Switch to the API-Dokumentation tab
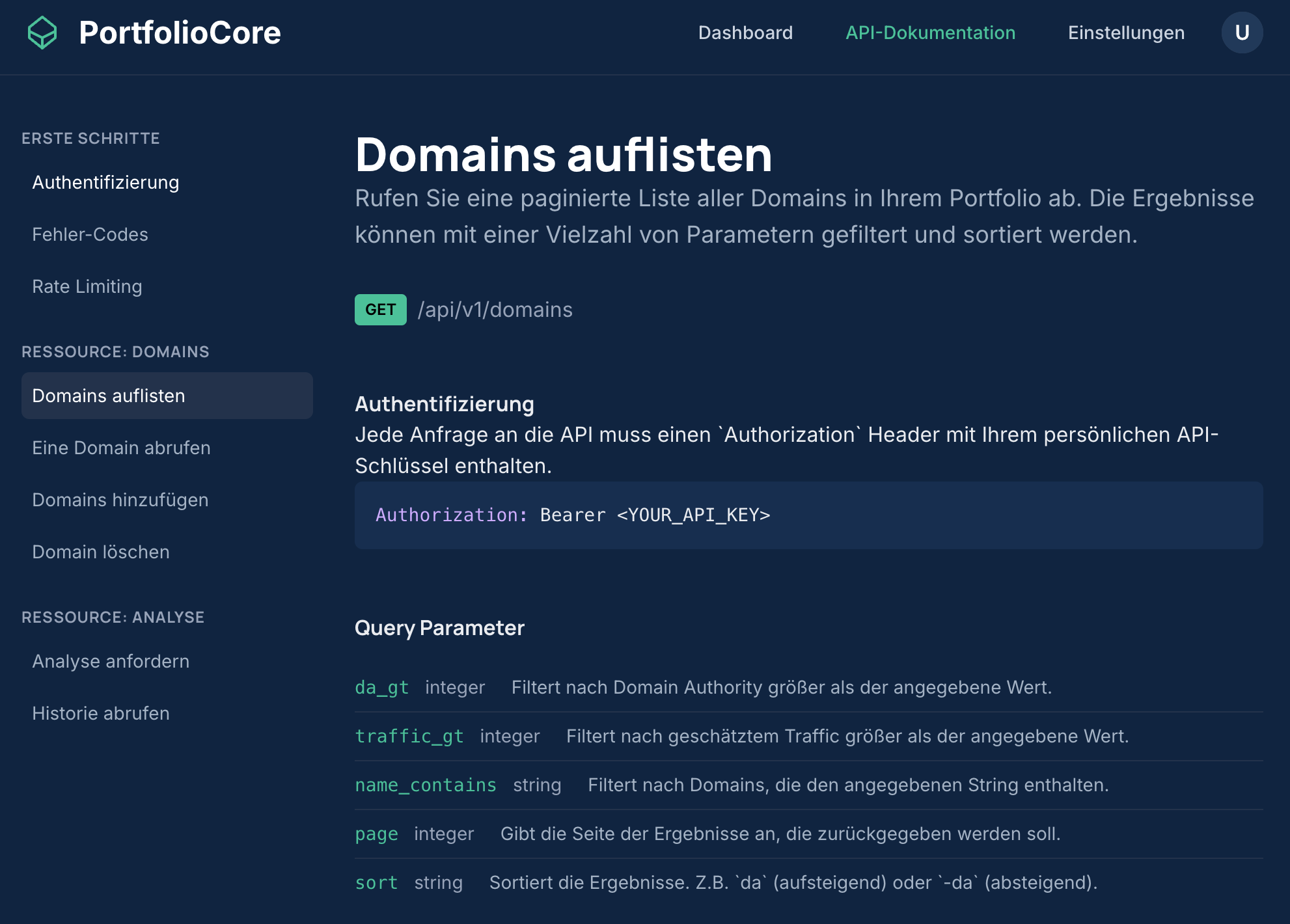Screen dimensions: 1290x924 930,33
